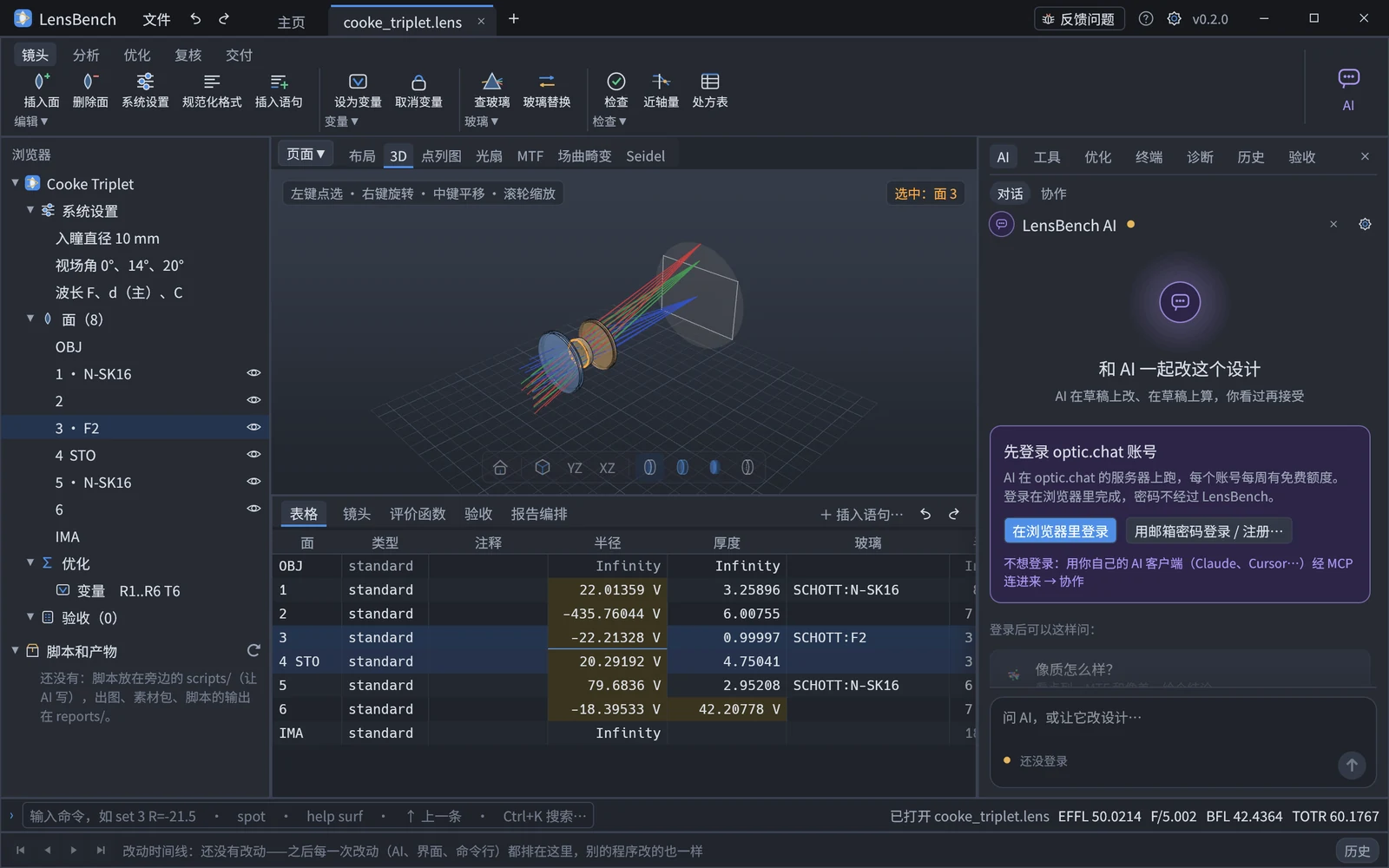Open the 点列图 view tab

pyautogui.click(x=441, y=156)
